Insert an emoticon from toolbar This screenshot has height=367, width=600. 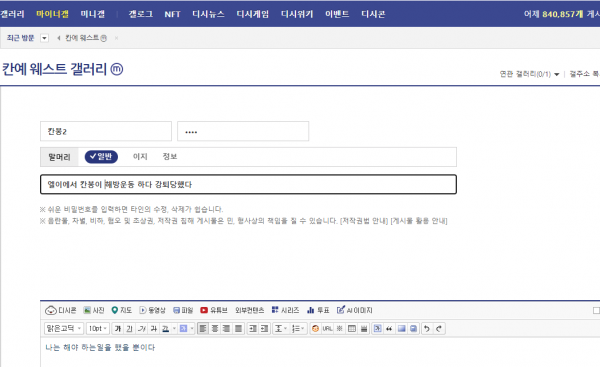coord(315,329)
